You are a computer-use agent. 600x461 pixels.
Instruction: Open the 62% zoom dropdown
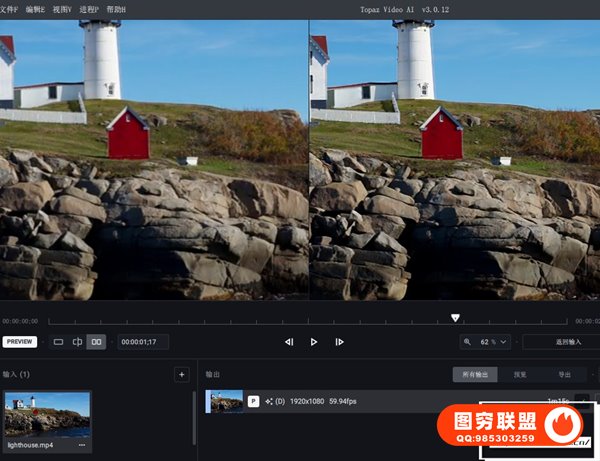(x=494, y=342)
